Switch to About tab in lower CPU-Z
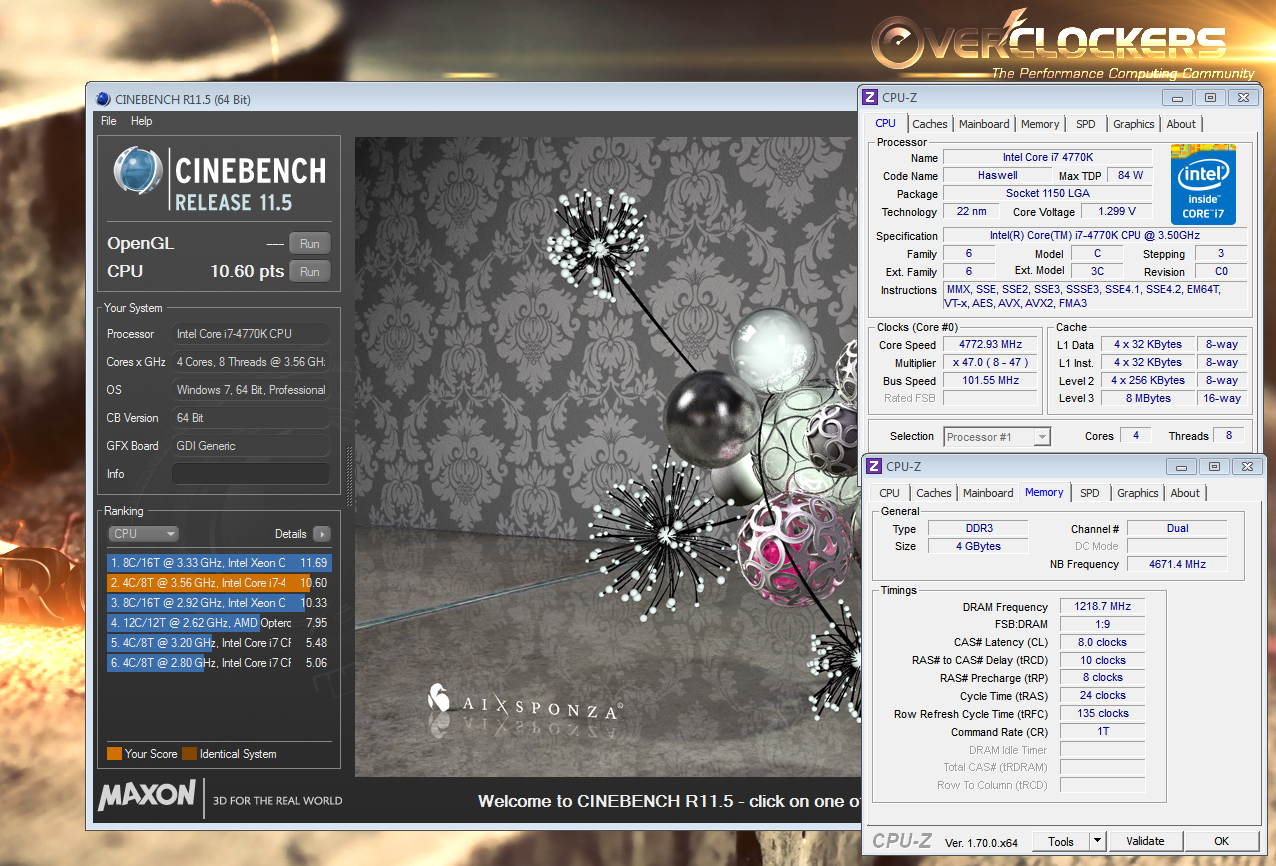Viewport: 1276px width, 866px height. (x=1185, y=493)
